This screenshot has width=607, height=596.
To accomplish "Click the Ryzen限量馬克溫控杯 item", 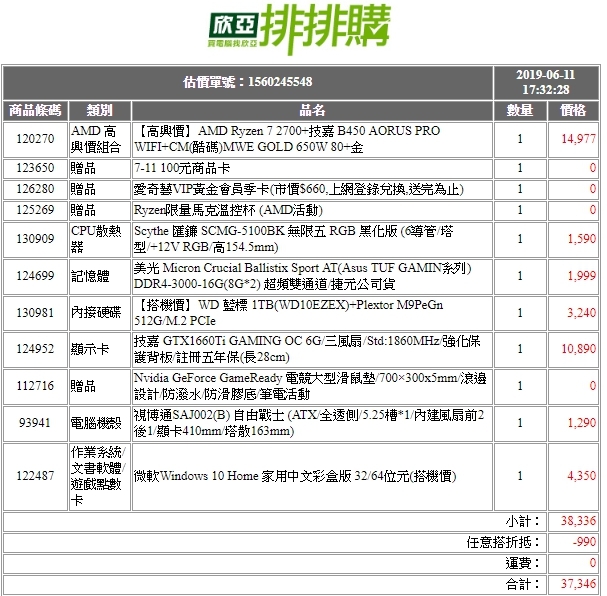I will [x=228, y=210].
